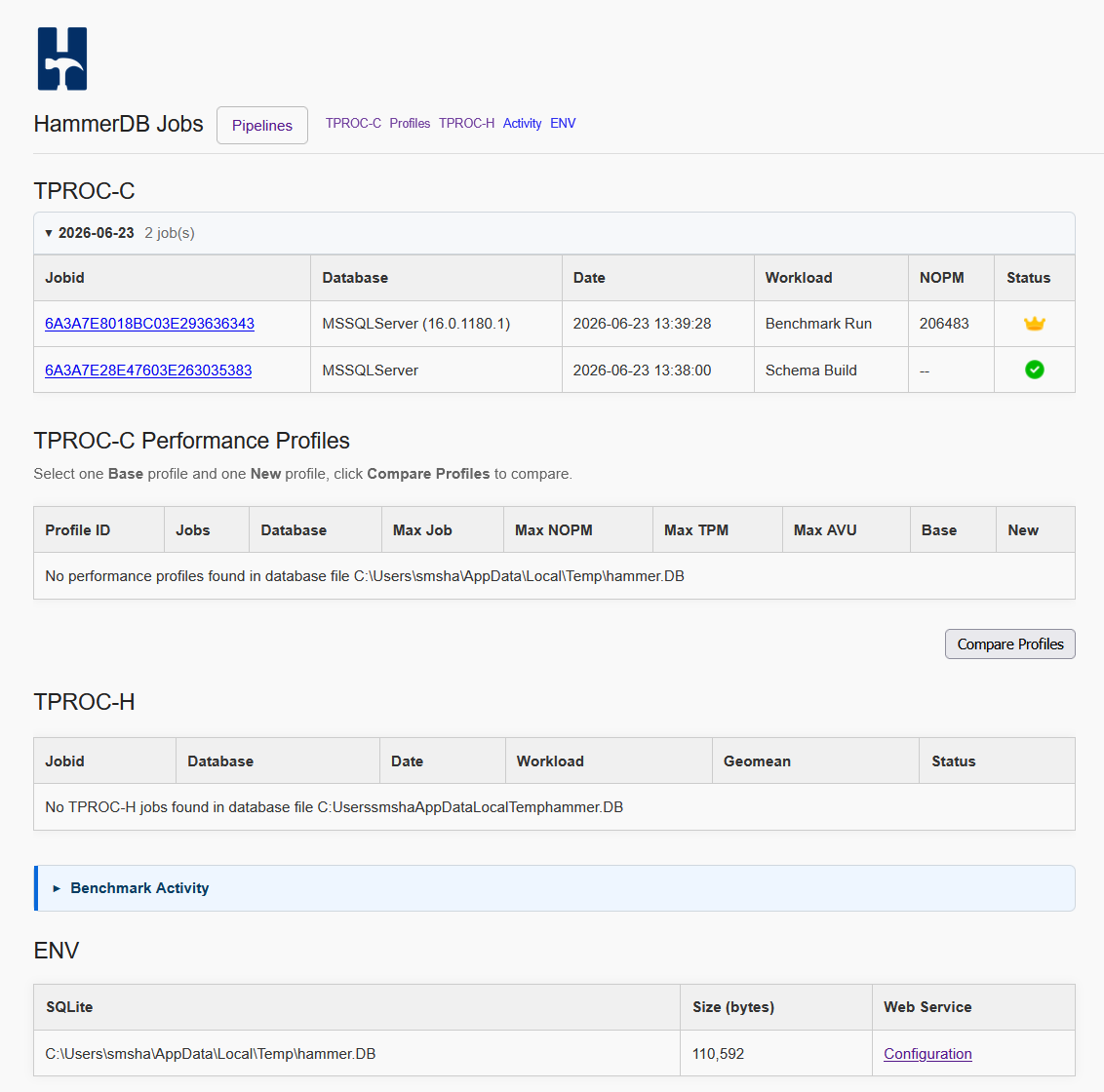Viewport: 1104px width, 1092px height.
Task: Jump to Activity nav link
Action: (522, 123)
